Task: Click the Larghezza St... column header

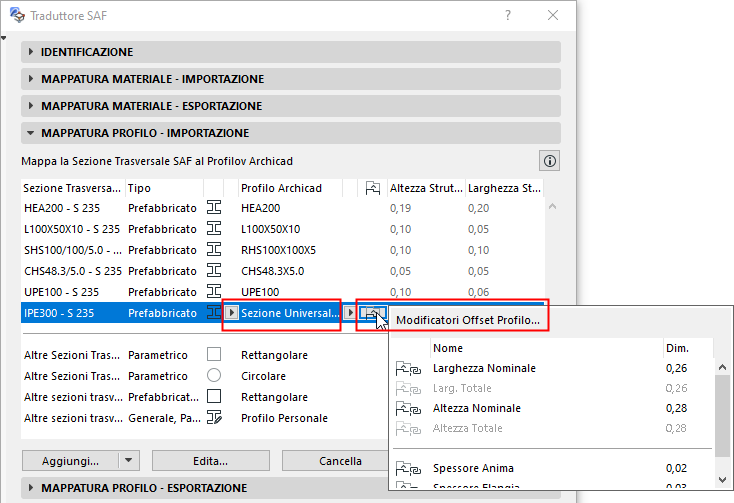Action: click(x=505, y=188)
